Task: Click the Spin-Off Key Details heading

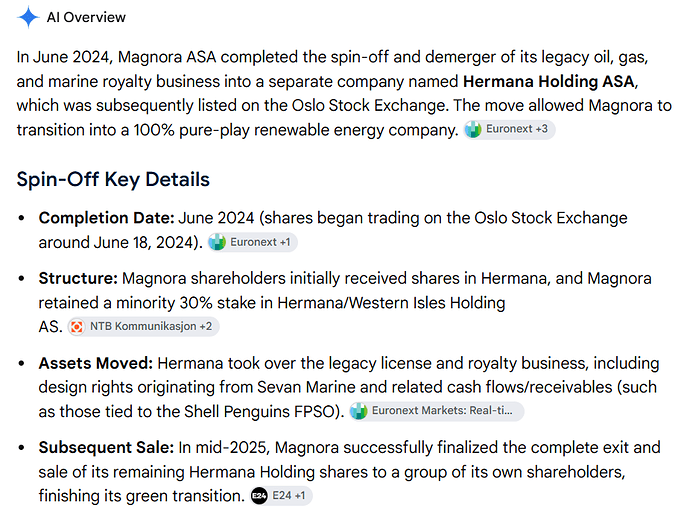Action: point(113,180)
